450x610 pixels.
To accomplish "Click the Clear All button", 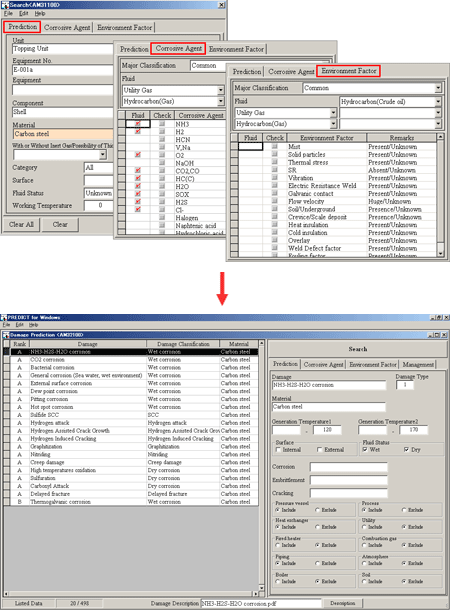I will [x=21, y=224].
